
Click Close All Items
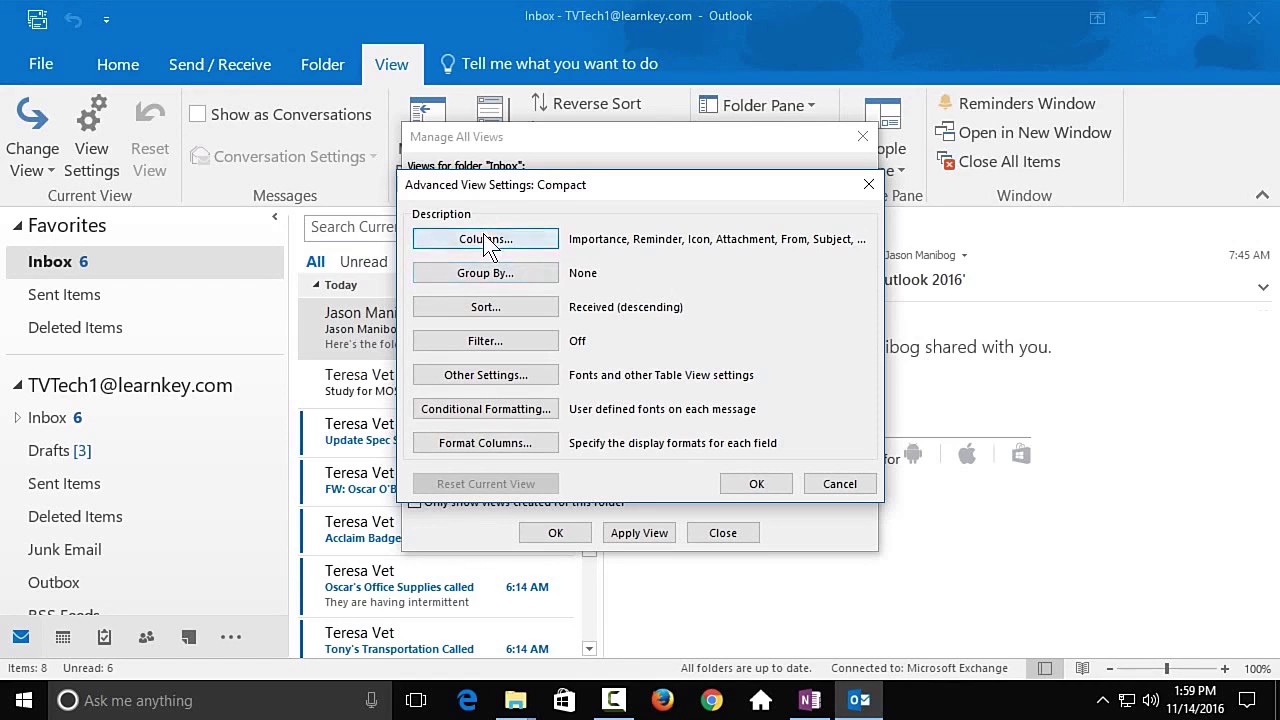coord(998,161)
